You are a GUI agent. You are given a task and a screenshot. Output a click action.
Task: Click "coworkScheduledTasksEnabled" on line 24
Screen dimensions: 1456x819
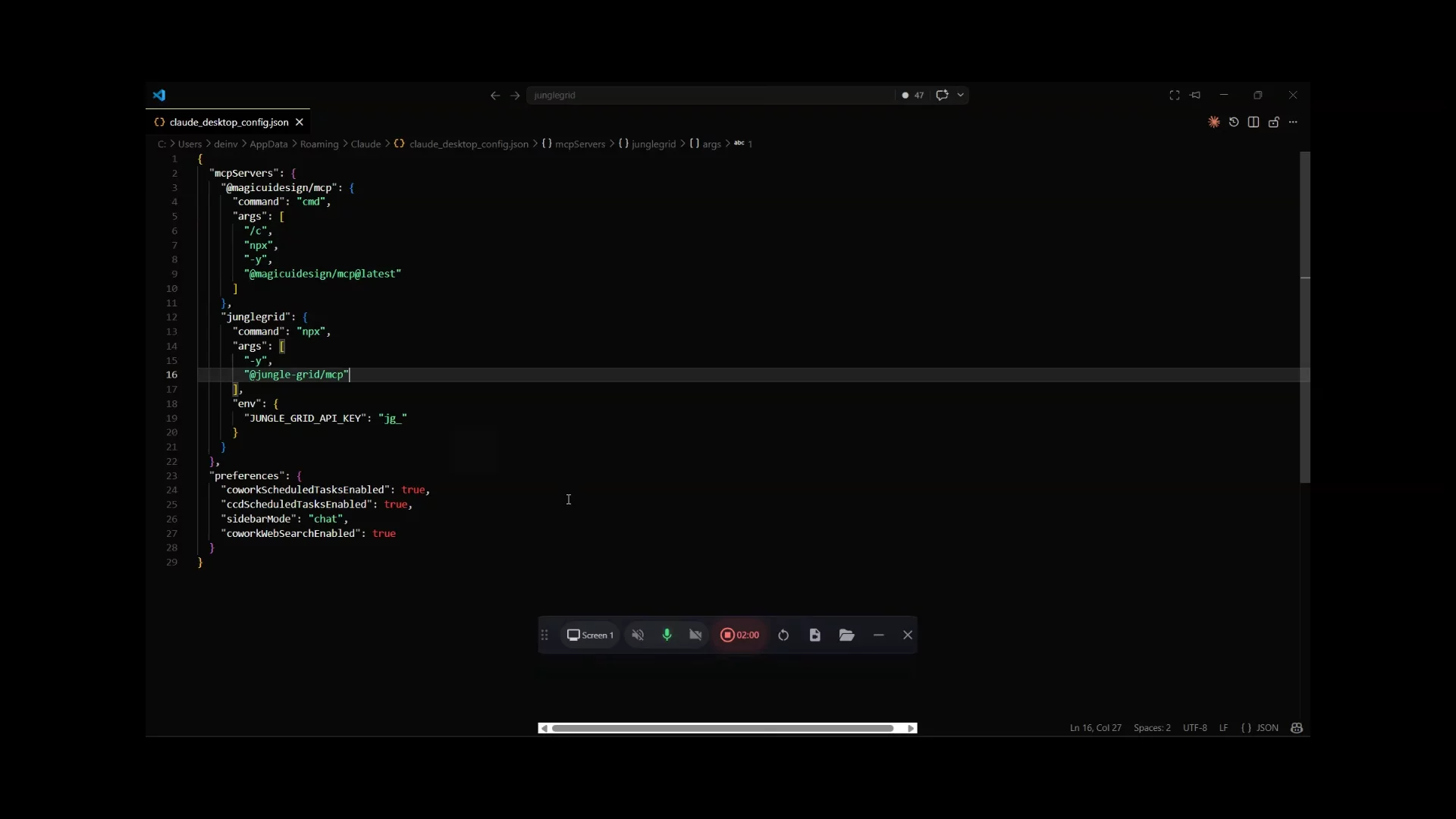point(306,490)
